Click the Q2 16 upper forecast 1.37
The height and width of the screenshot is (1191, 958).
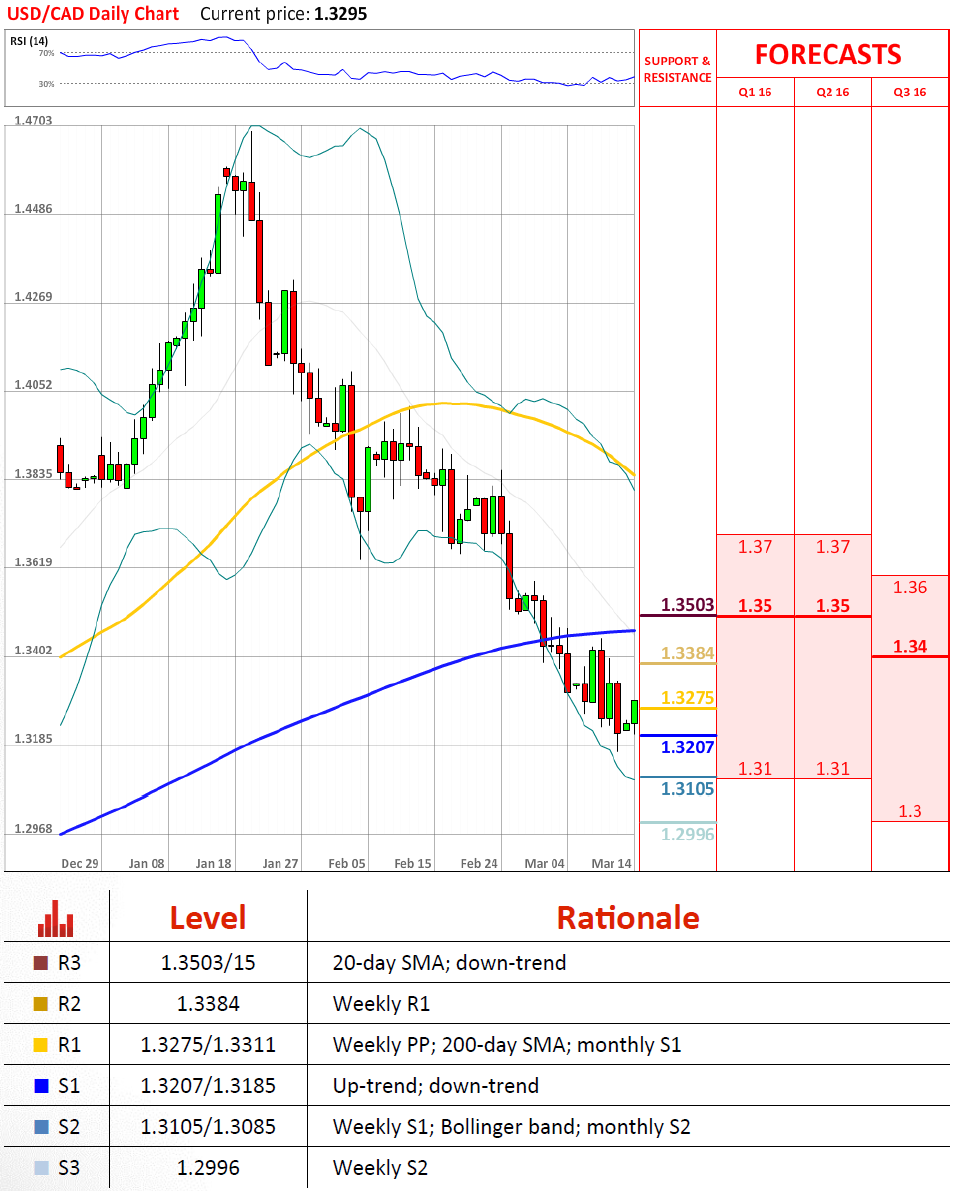833,547
